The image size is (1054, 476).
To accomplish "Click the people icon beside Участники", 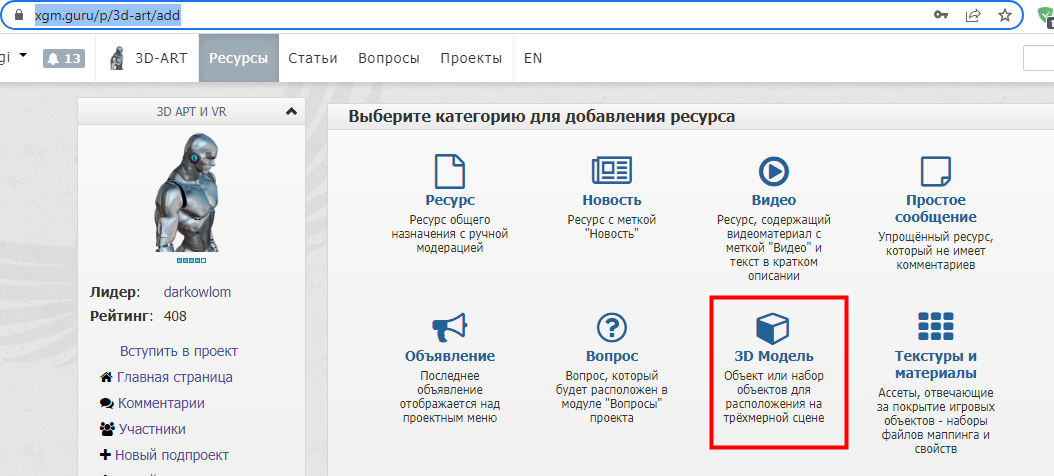I will (x=107, y=429).
